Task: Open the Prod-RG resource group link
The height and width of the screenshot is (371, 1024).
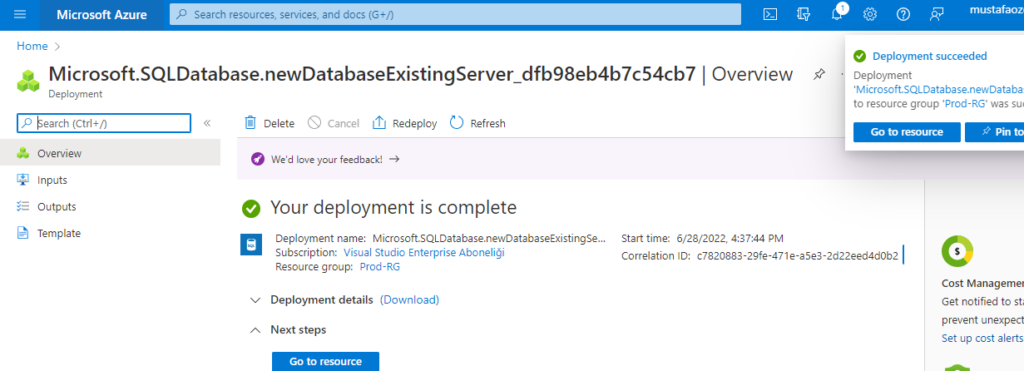Action: [x=379, y=267]
